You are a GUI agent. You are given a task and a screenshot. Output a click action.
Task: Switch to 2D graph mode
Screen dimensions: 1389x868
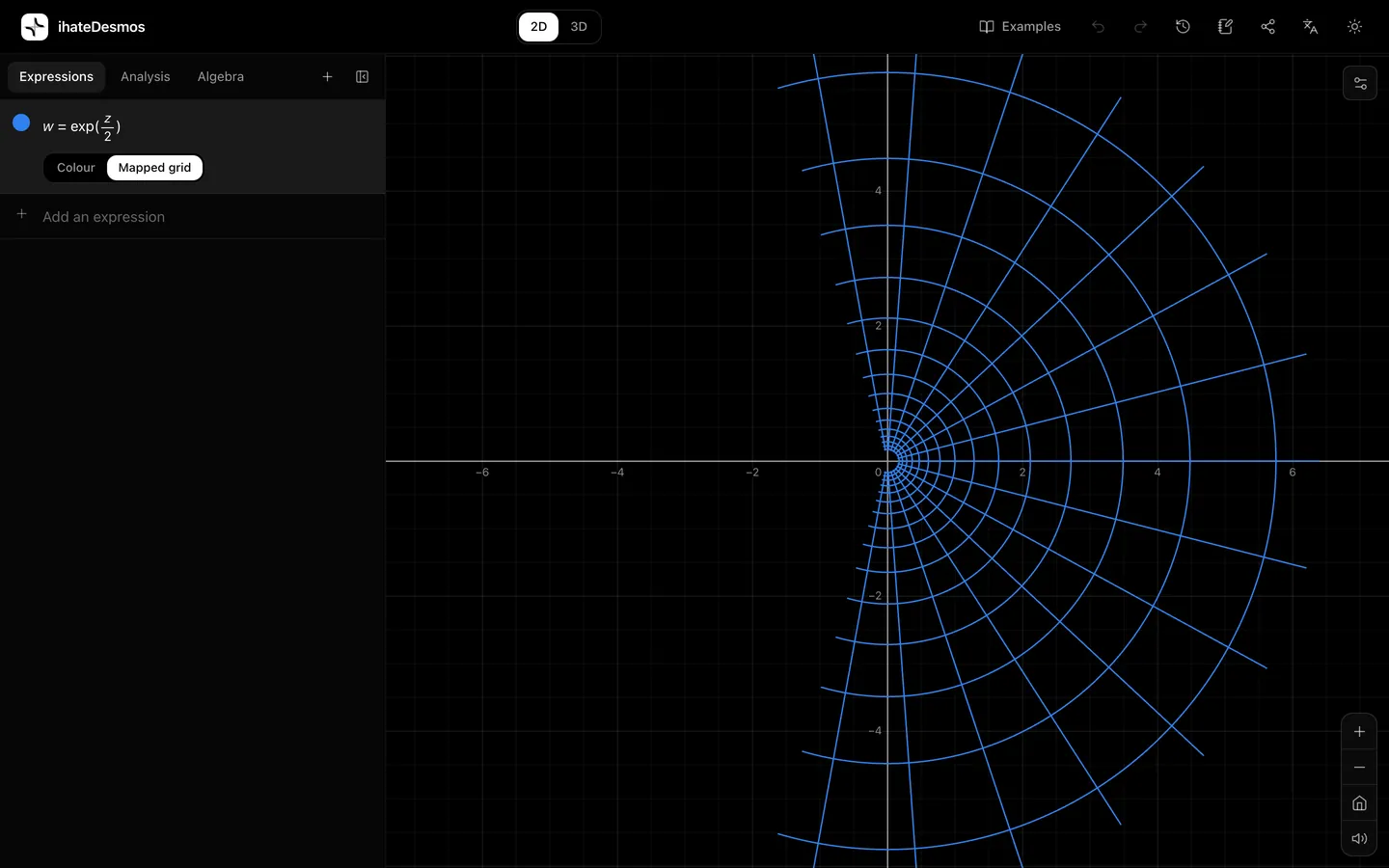[538, 27]
